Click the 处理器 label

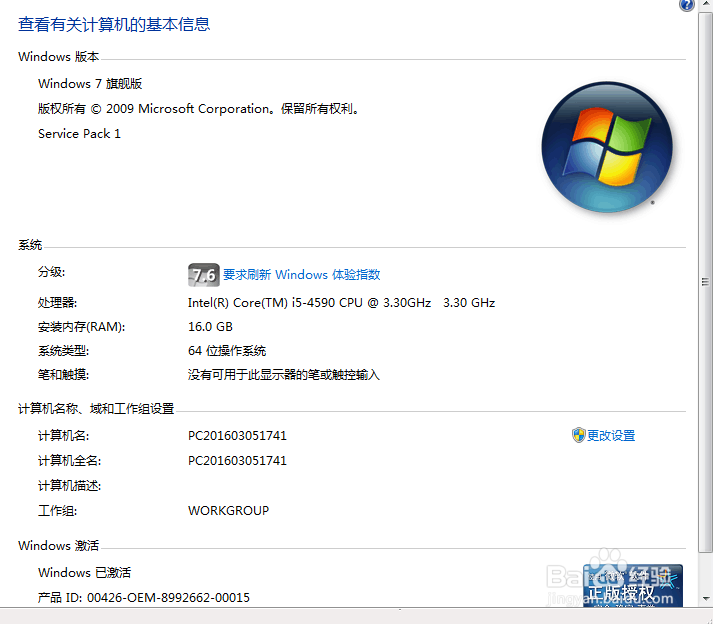click(57, 303)
